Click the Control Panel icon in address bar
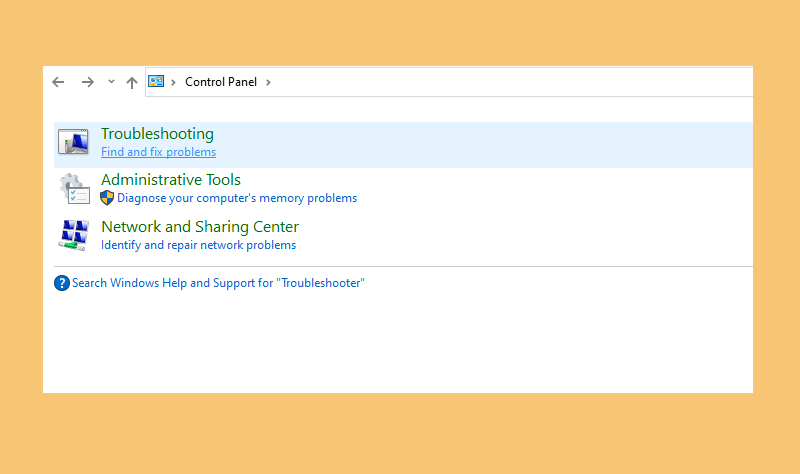This screenshot has height=474, width=800. [156, 81]
